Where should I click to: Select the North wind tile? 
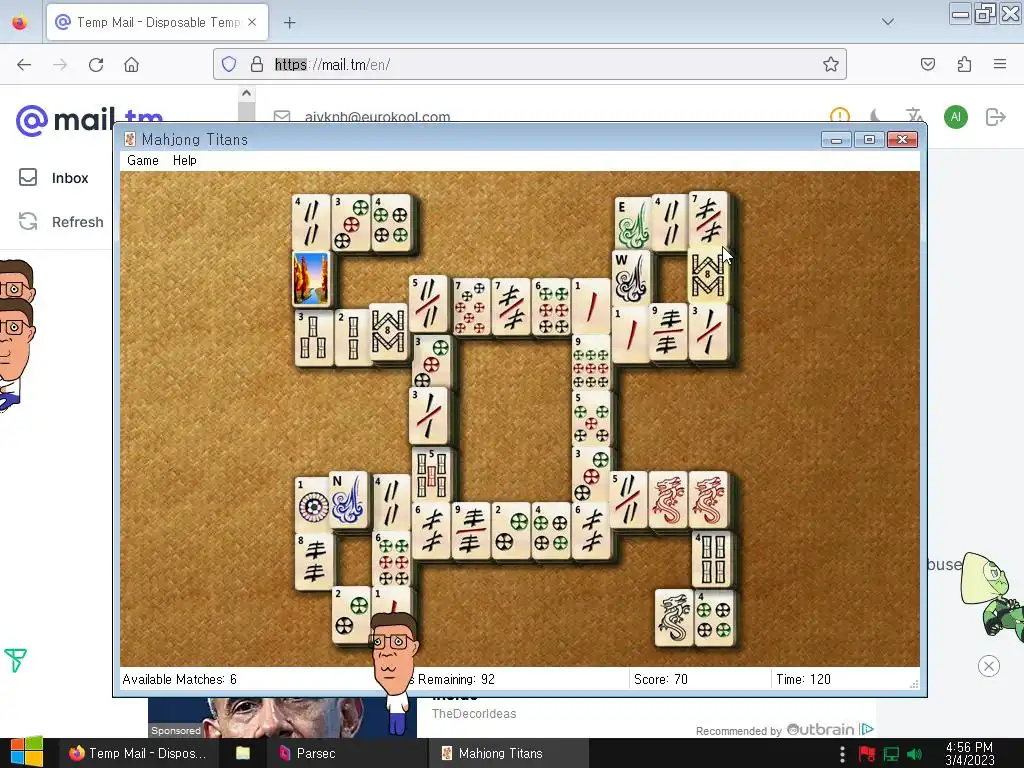click(348, 500)
